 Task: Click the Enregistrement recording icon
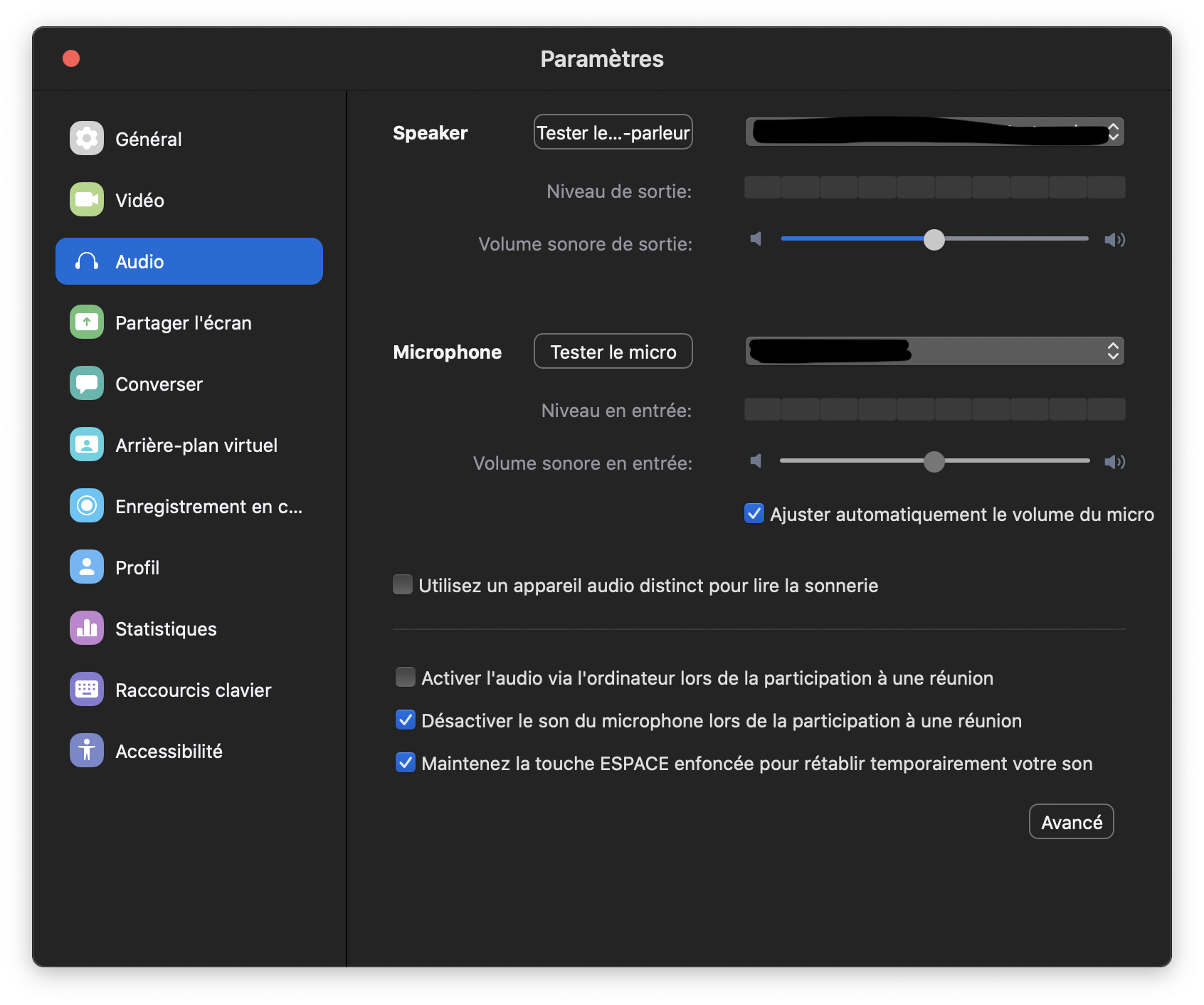pyautogui.click(x=87, y=505)
